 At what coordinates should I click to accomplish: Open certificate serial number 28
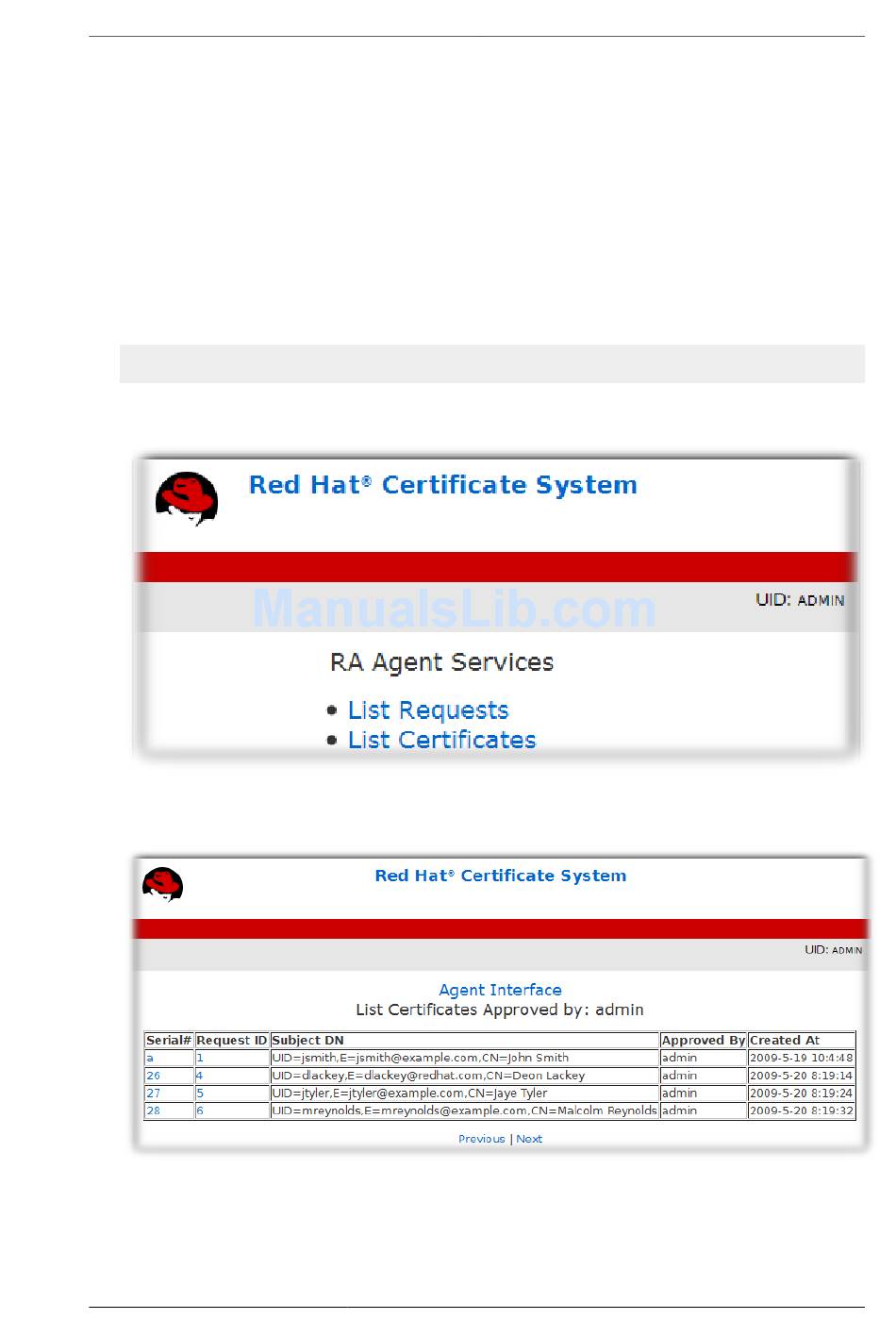(153, 1111)
